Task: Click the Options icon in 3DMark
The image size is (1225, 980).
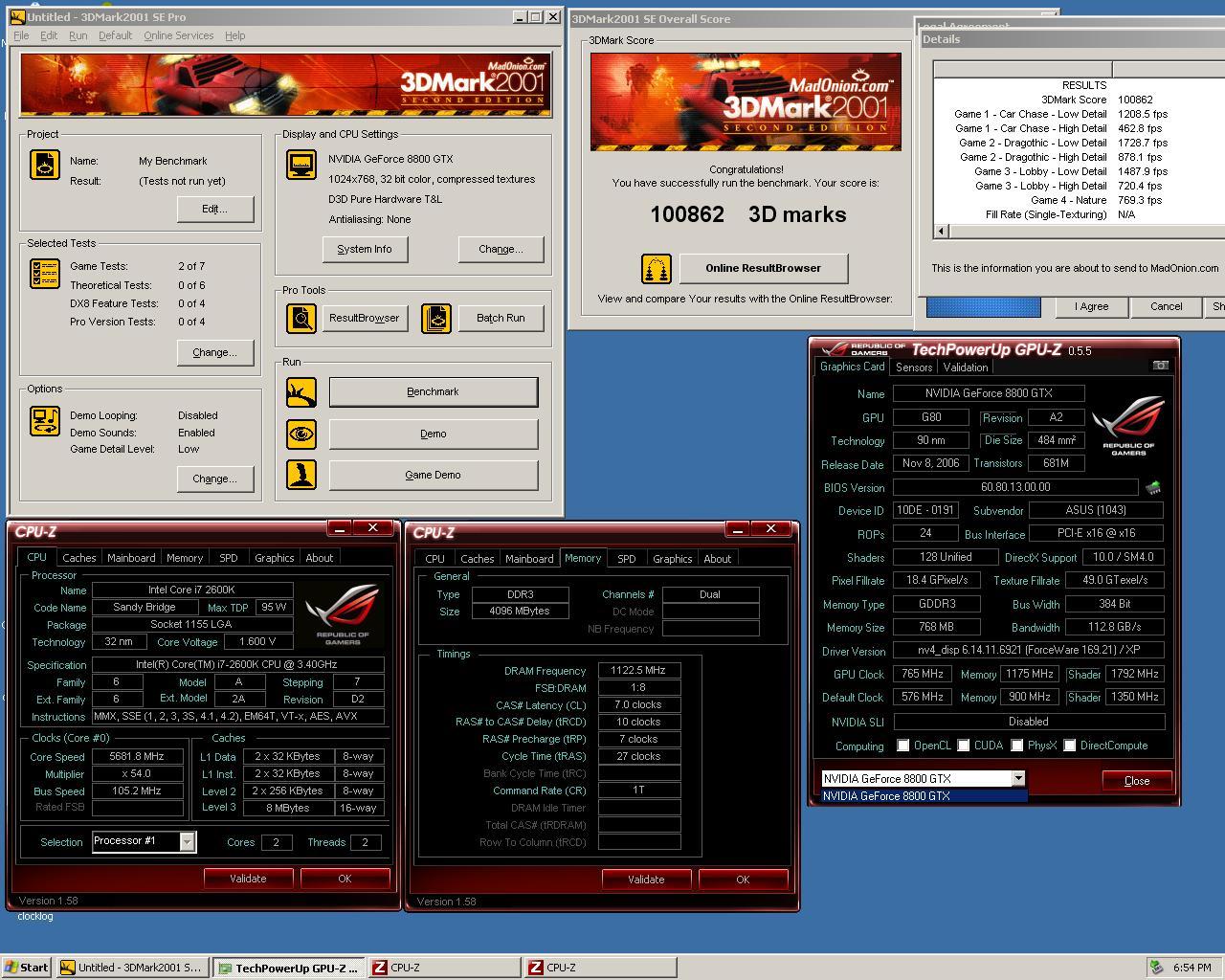Action: [x=45, y=421]
